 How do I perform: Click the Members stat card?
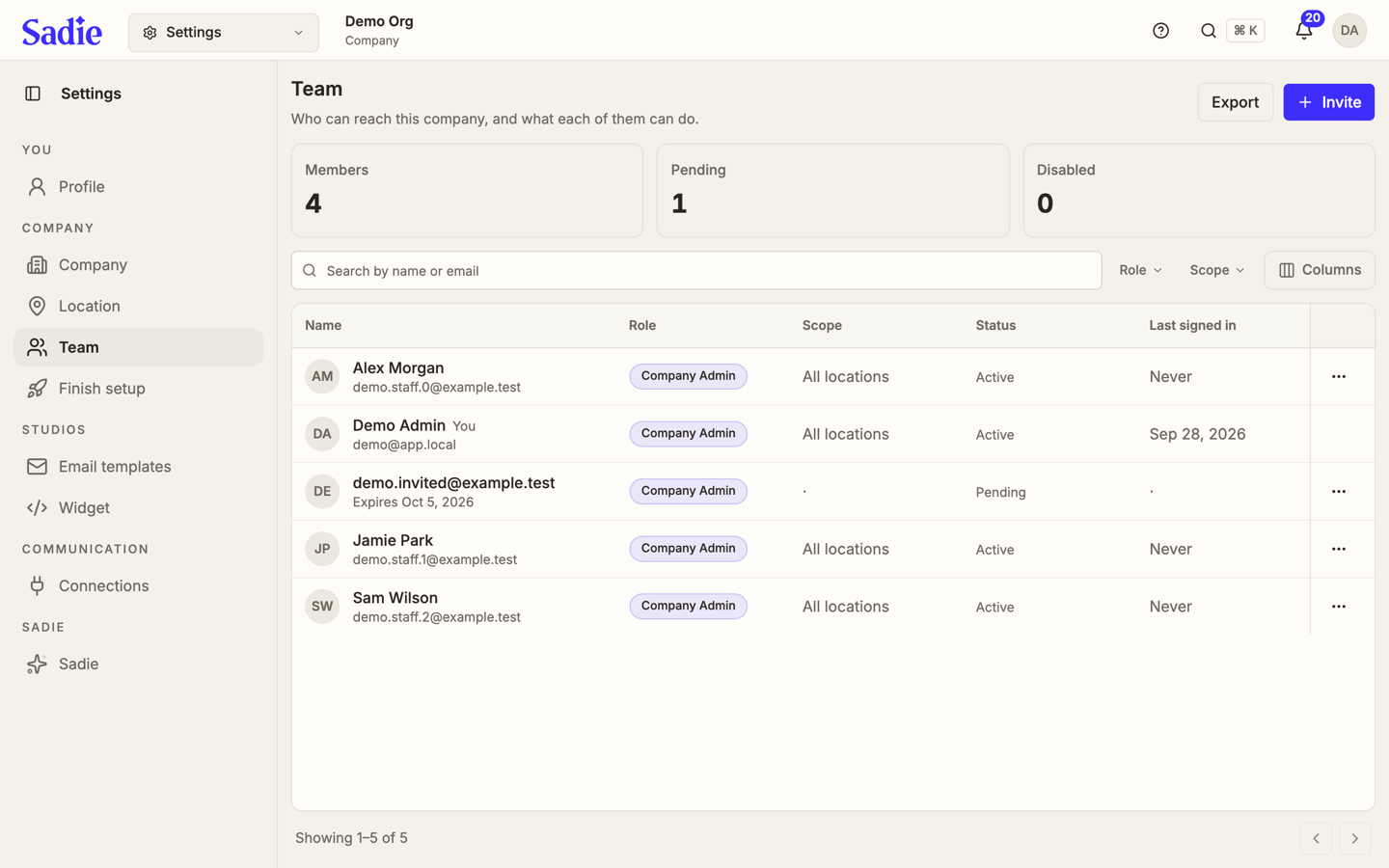(467, 191)
